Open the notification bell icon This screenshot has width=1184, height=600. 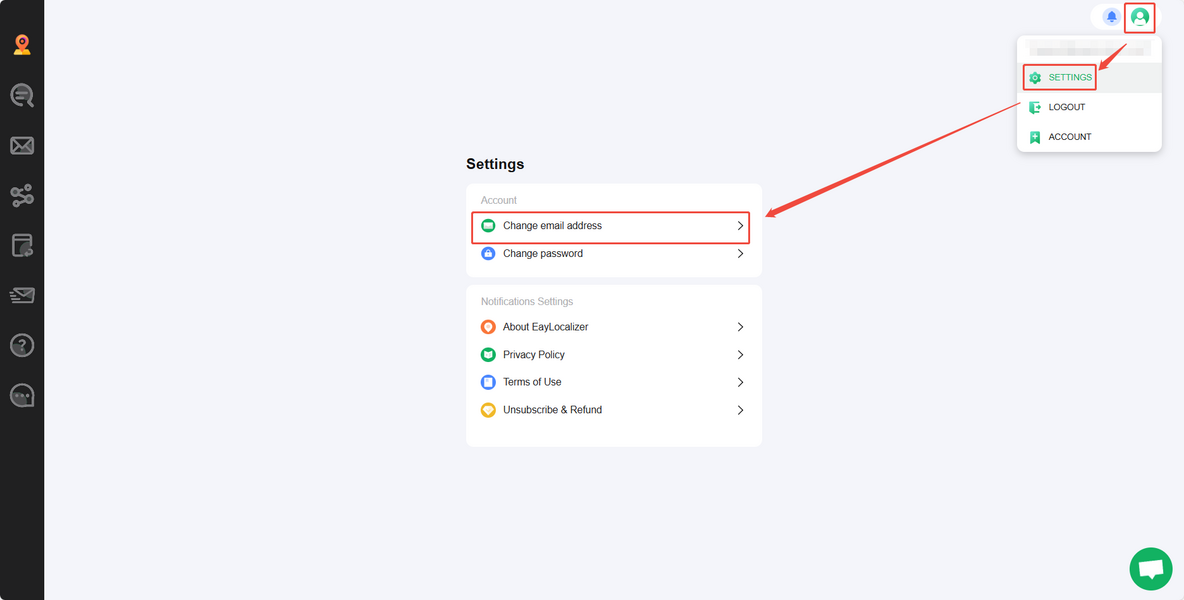point(1111,17)
